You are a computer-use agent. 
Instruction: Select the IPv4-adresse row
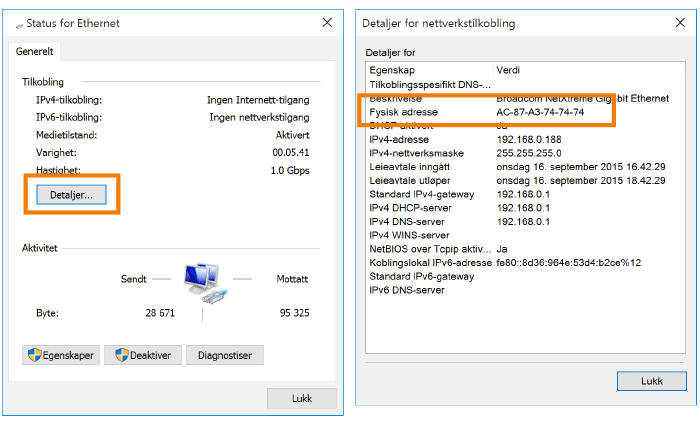399,140
